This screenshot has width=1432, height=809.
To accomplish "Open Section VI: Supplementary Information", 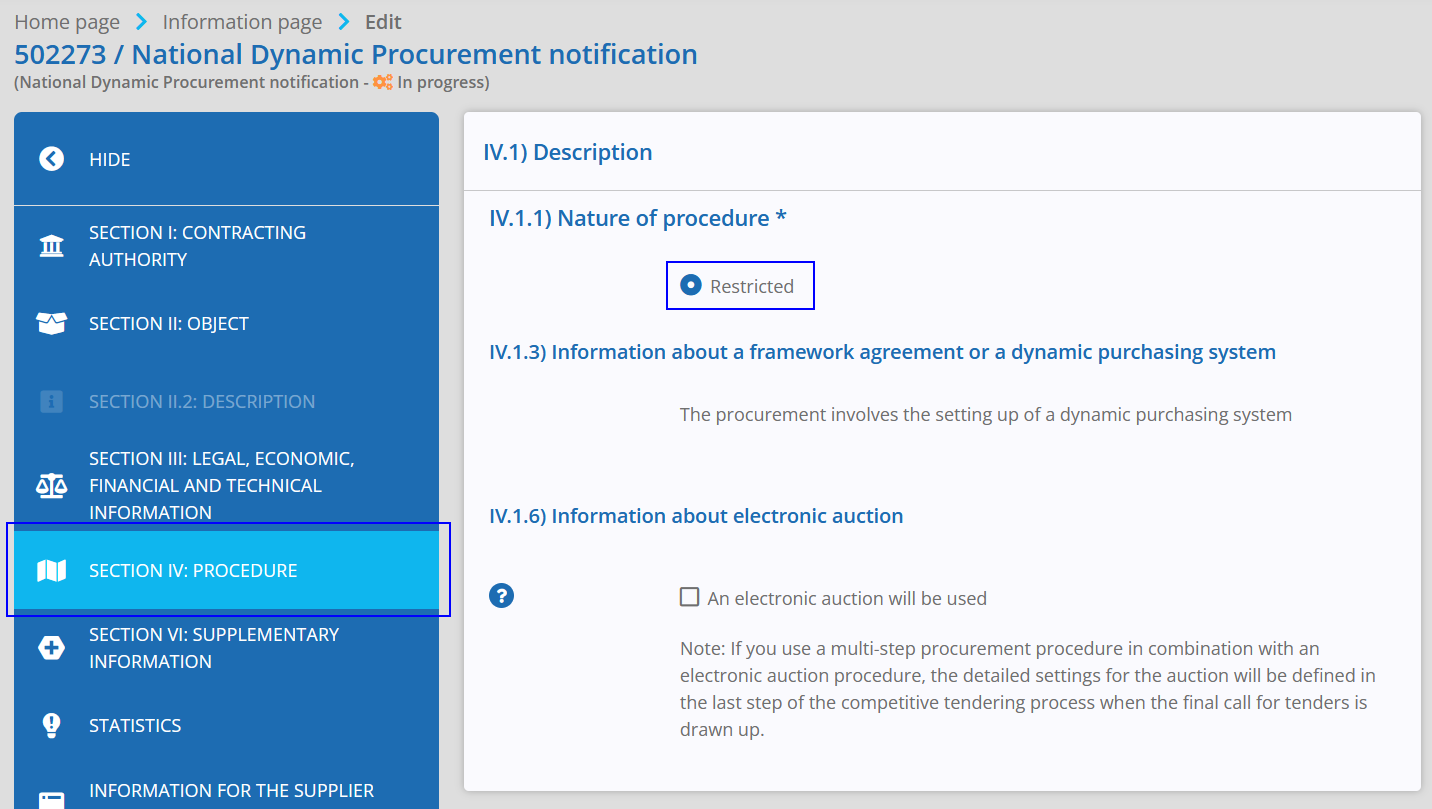I will tap(215, 648).
